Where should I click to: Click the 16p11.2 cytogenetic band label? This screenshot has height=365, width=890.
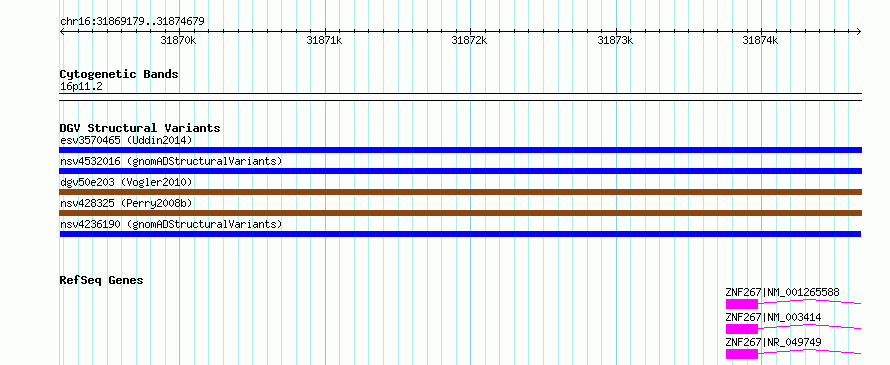click(x=81, y=87)
